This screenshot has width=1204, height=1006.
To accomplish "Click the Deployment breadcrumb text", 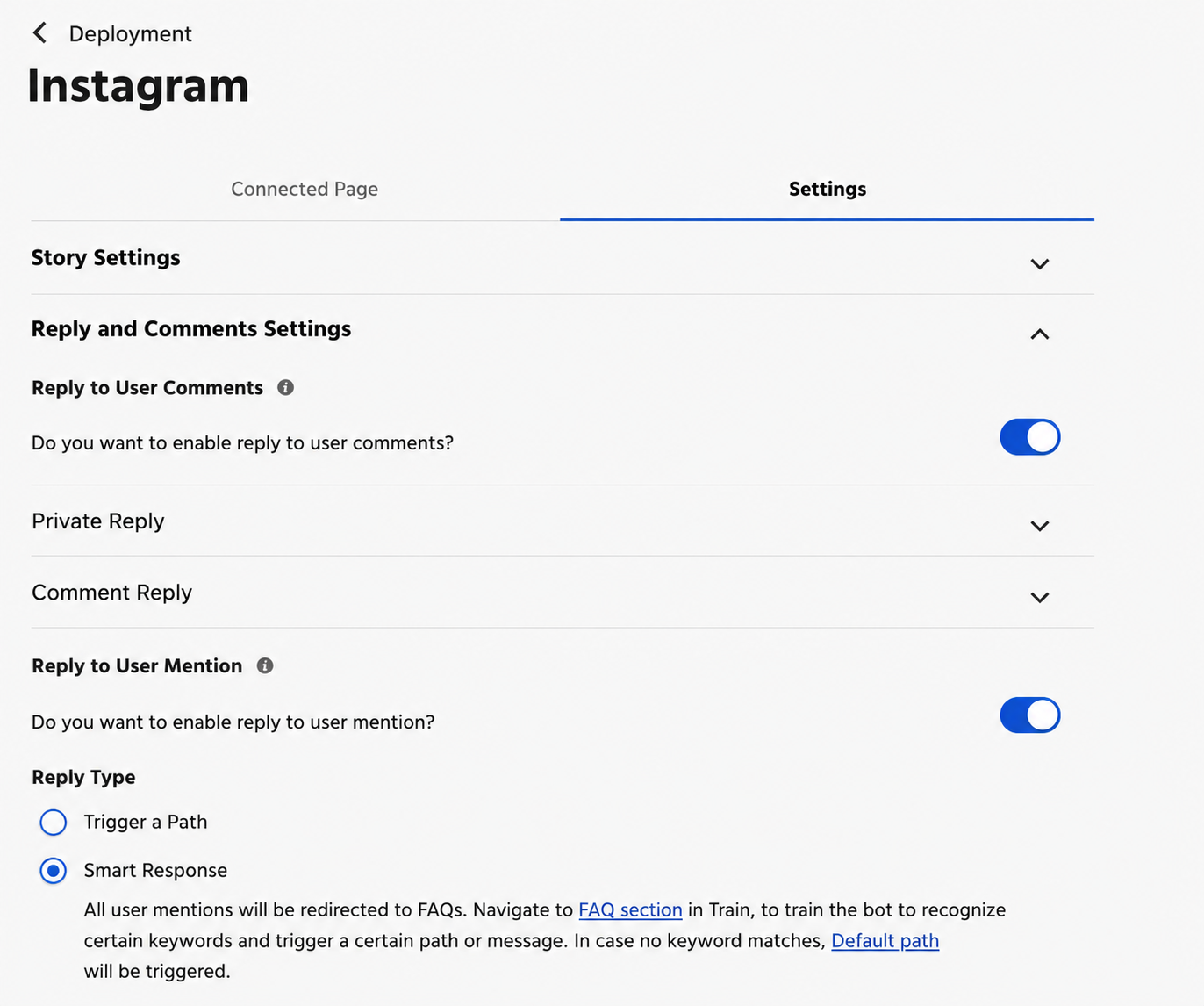I will [130, 33].
